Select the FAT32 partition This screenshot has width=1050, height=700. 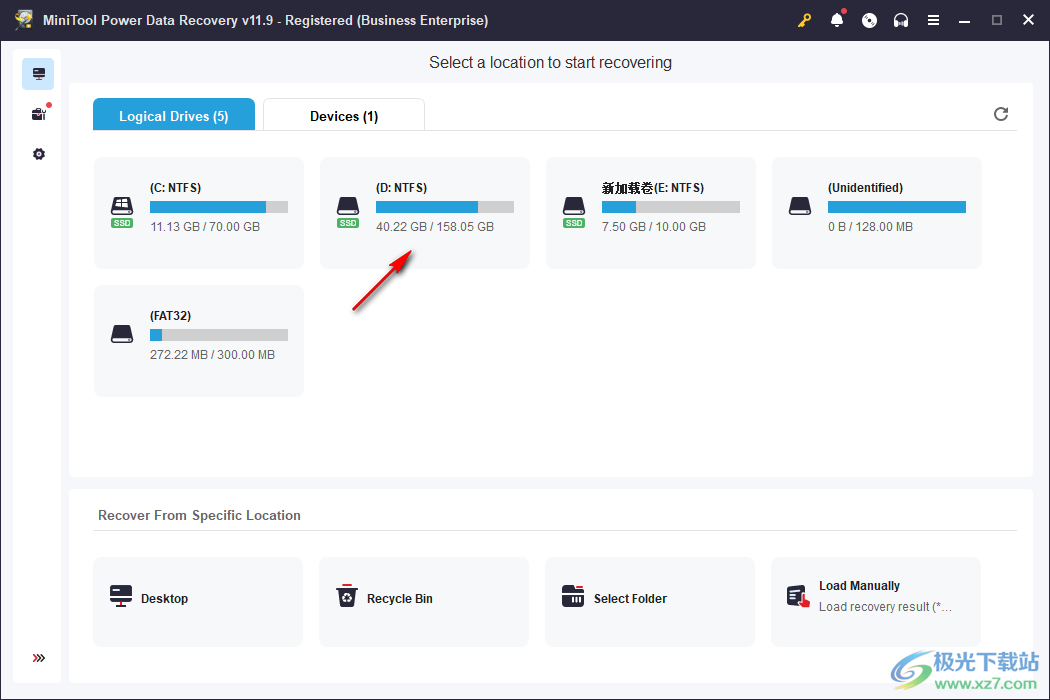[x=198, y=338]
